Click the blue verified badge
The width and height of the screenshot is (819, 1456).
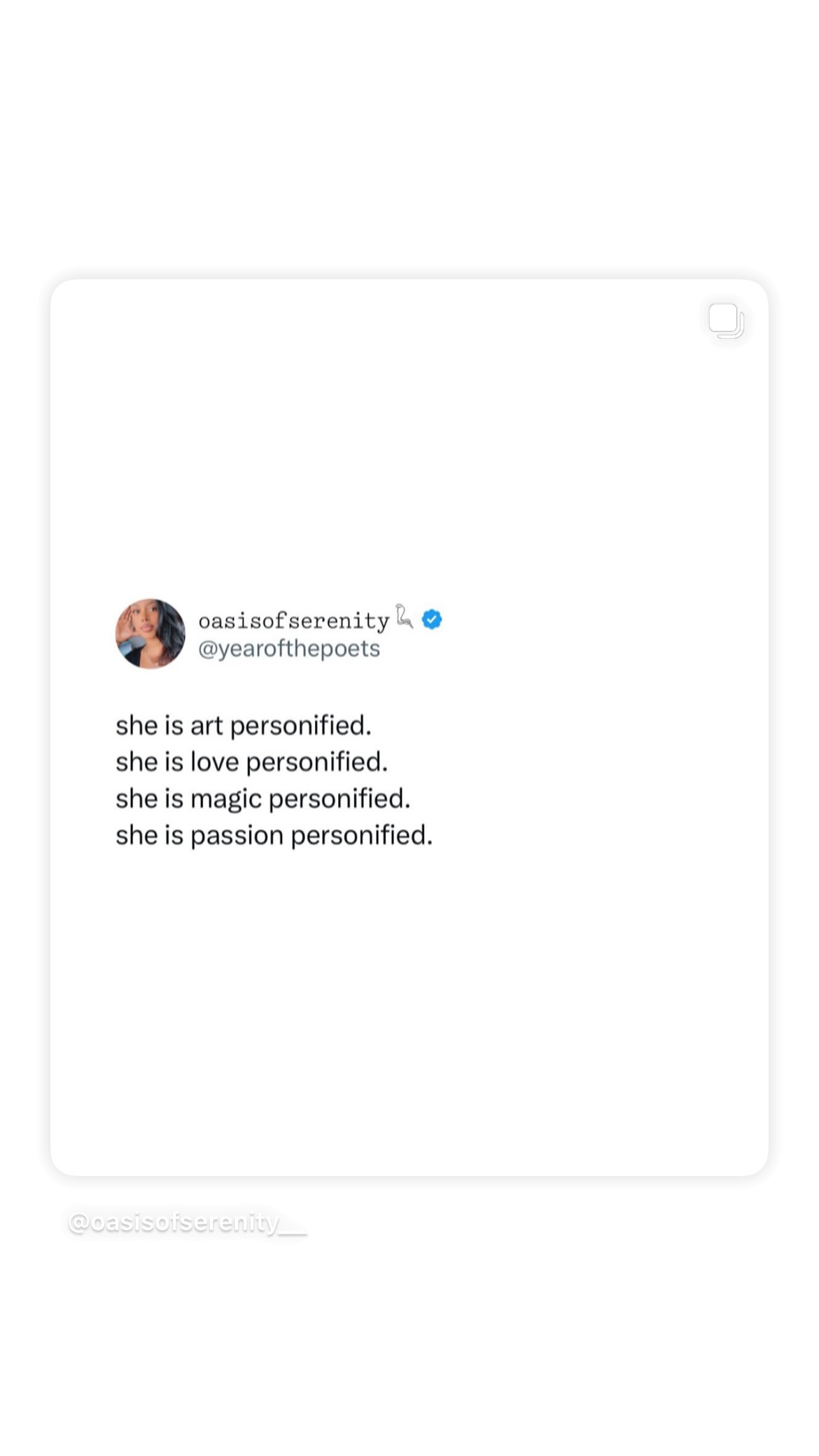[432, 619]
